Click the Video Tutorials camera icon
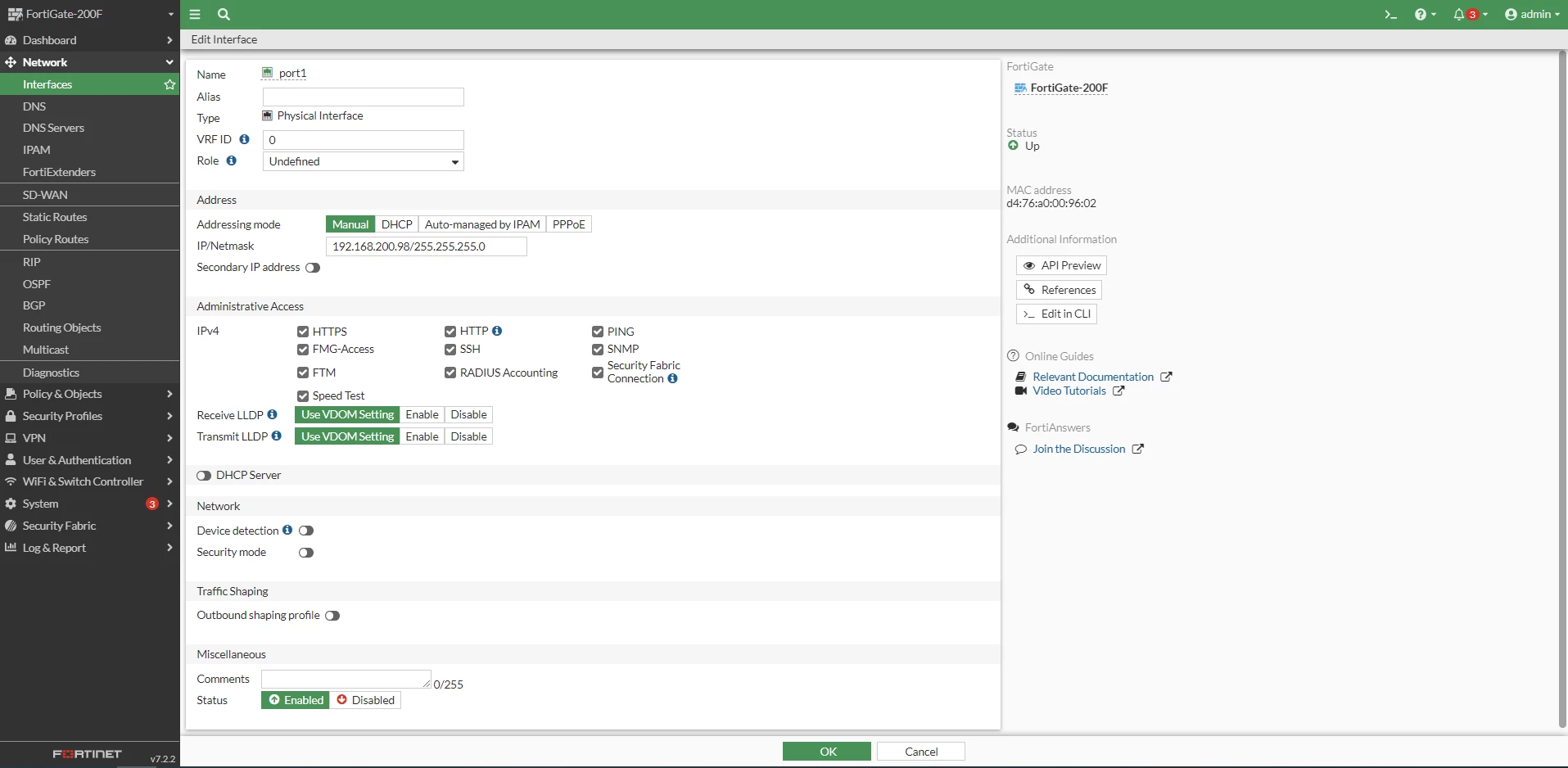The width and height of the screenshot is (1568, 768). pos(1021,391)
